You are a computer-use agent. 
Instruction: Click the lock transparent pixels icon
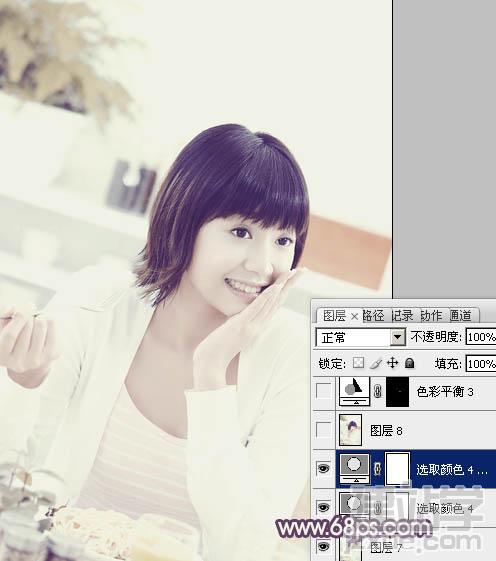tap(359, 363)
